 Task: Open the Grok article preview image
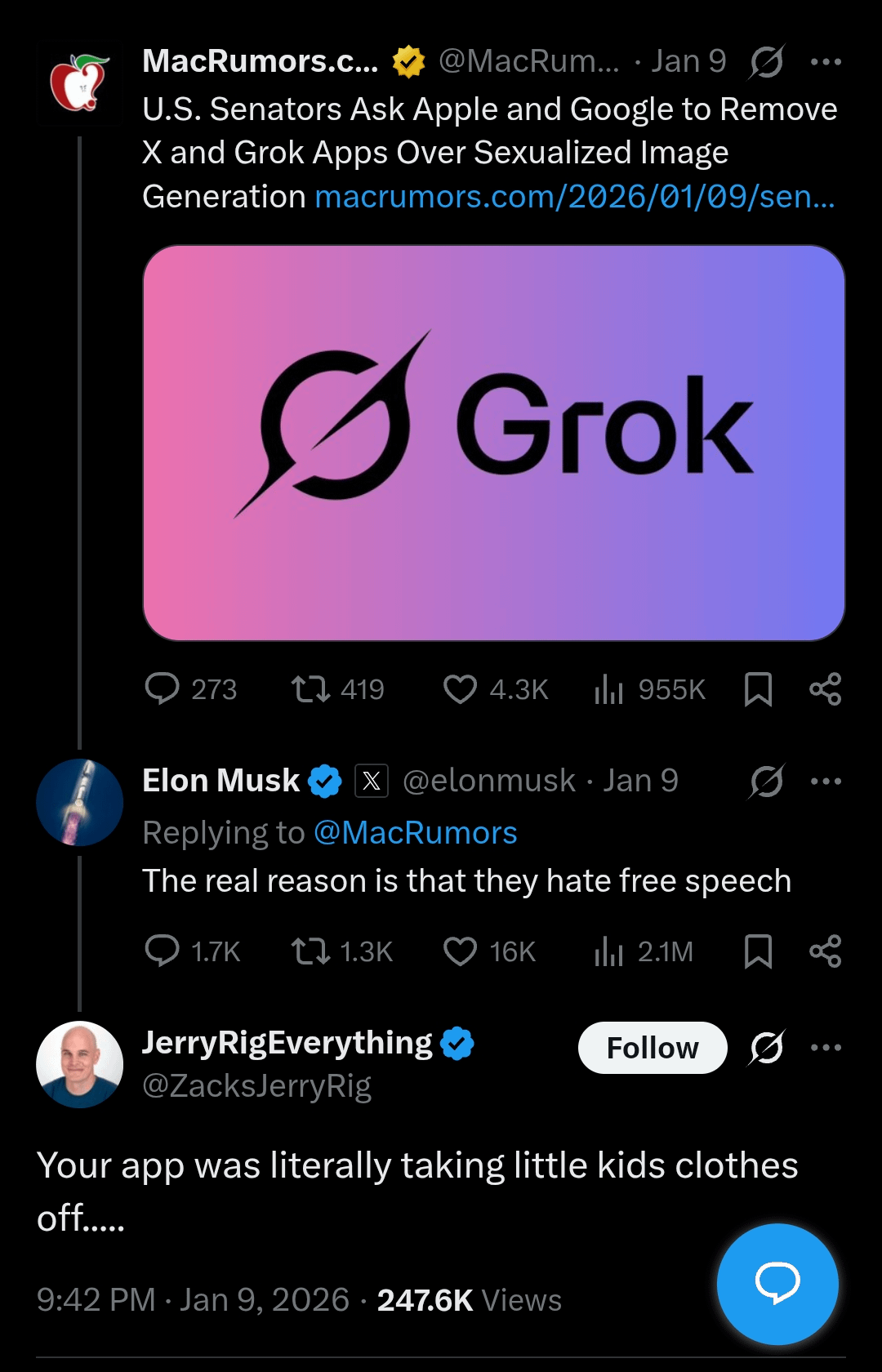[x=493, y=443]
